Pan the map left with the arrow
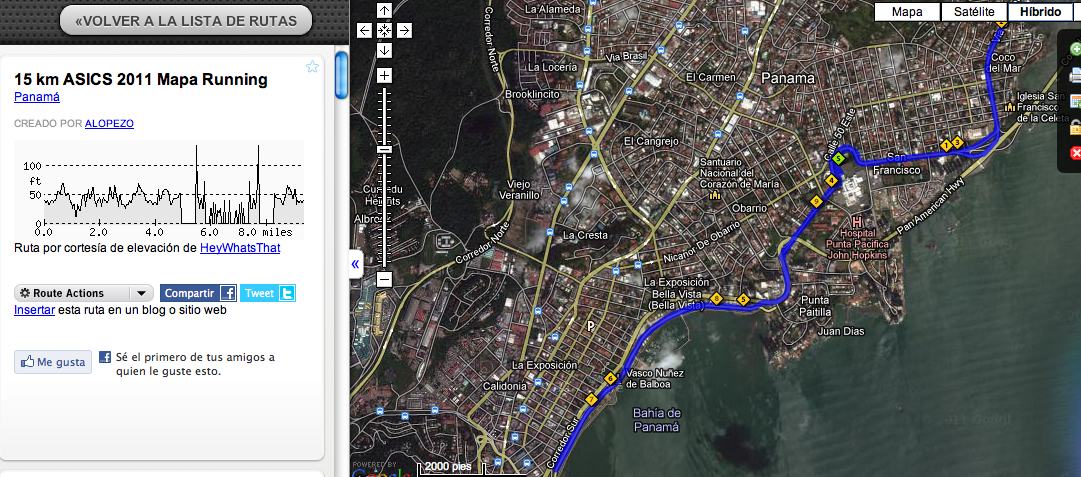 coord(365,30)
